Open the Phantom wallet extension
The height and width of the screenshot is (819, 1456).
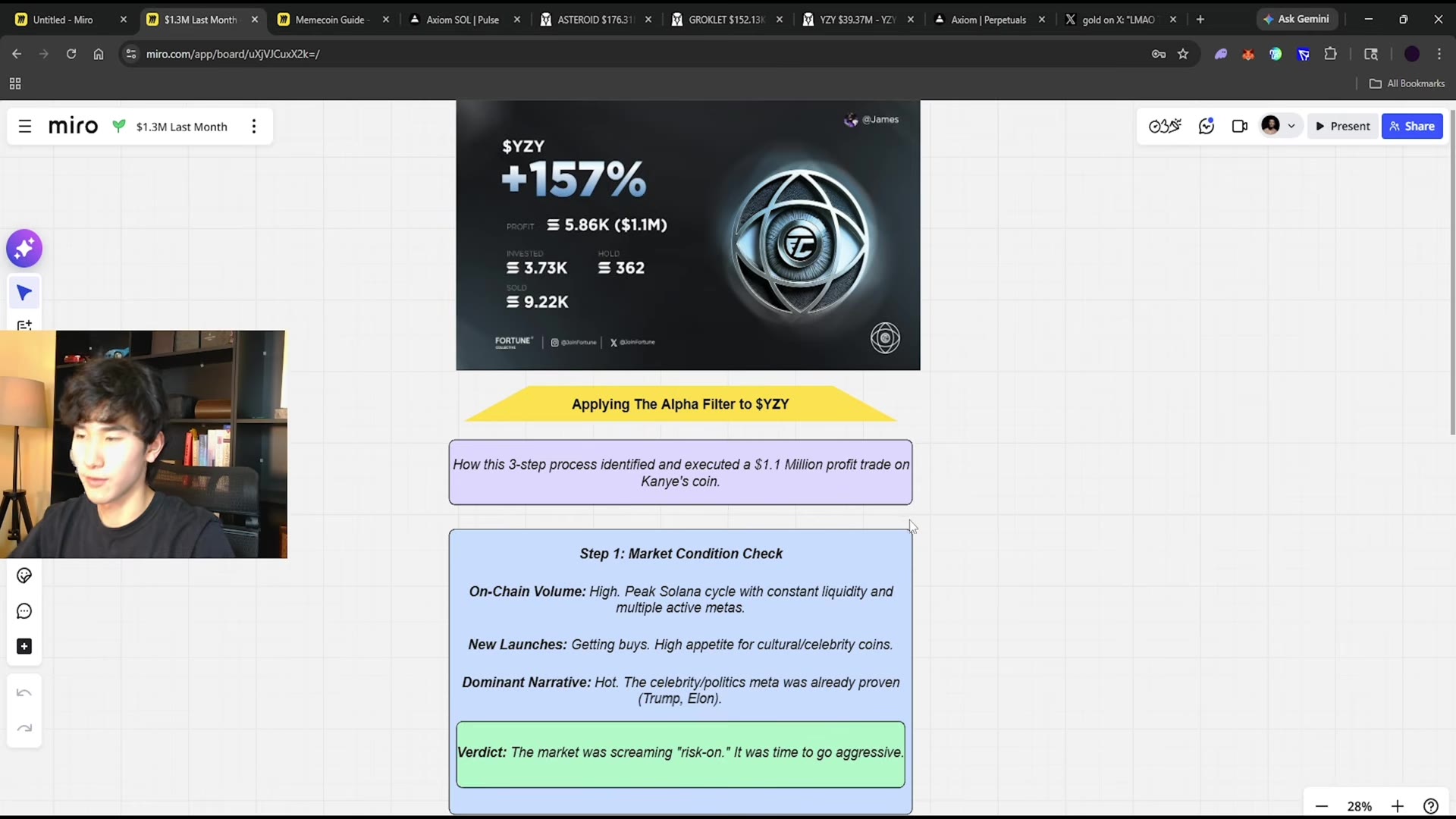coord(1221,54)
